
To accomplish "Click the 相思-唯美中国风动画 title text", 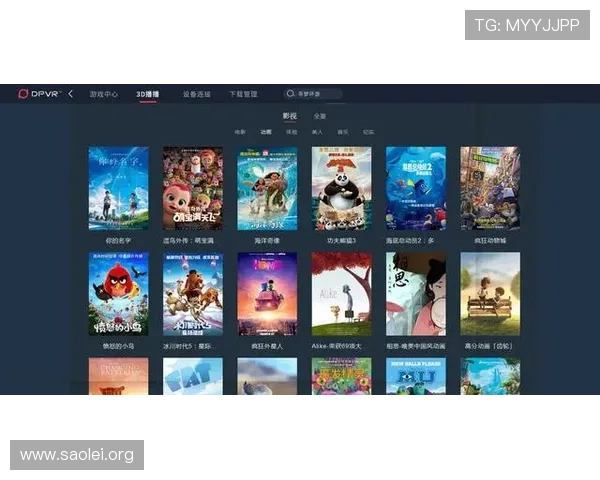I will click(x=416, y=346).
